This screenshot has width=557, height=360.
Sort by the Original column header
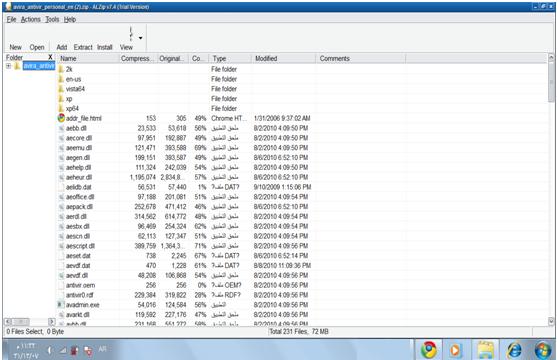point(173,59)
